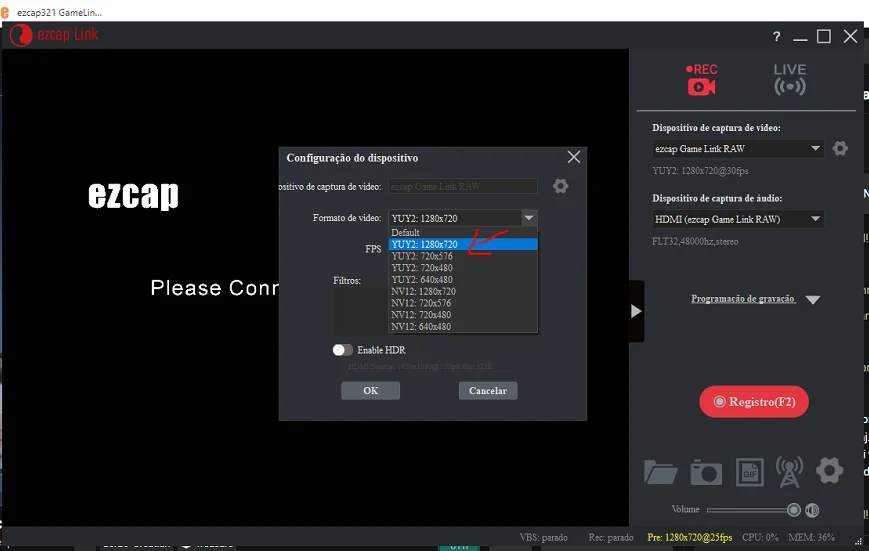The width and height of the screenshot is (869, 551).
Task: Expand audio capture device dropdown
Action: pyautogui.click(x=815, y=219)
